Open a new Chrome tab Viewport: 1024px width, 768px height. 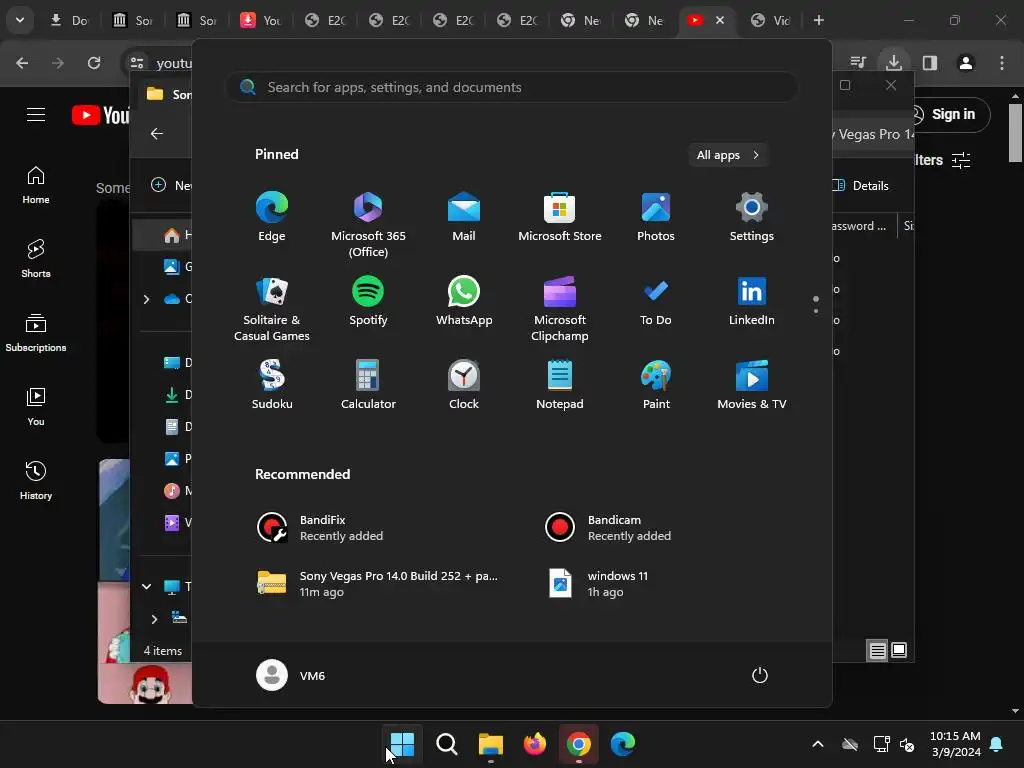(x=819, y=20)
